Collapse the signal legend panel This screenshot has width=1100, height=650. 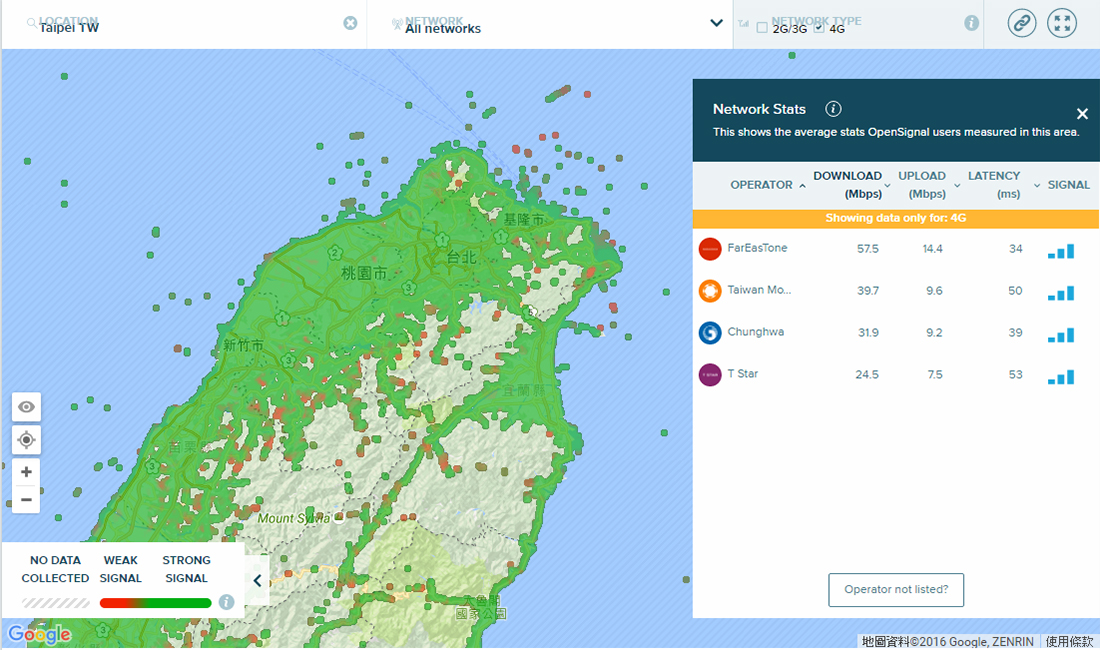pyautogui.click(x=257, y=581)
